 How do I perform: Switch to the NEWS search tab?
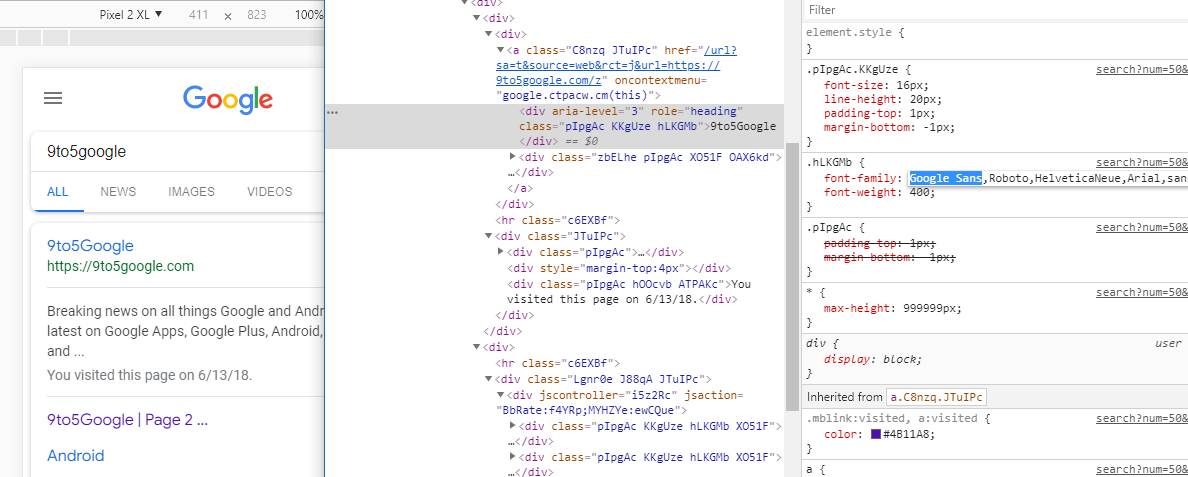(x=118, y=192)
